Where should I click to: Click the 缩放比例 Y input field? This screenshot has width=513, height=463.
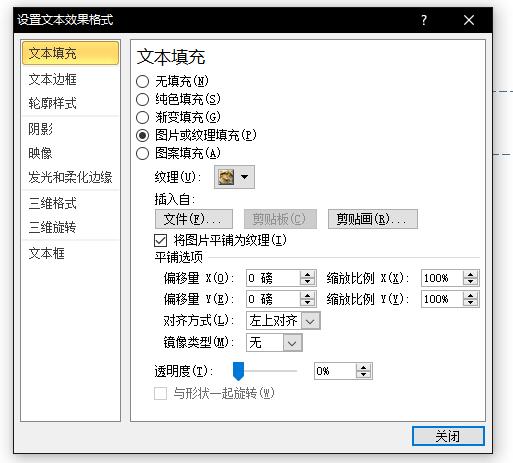click(442, 299)
